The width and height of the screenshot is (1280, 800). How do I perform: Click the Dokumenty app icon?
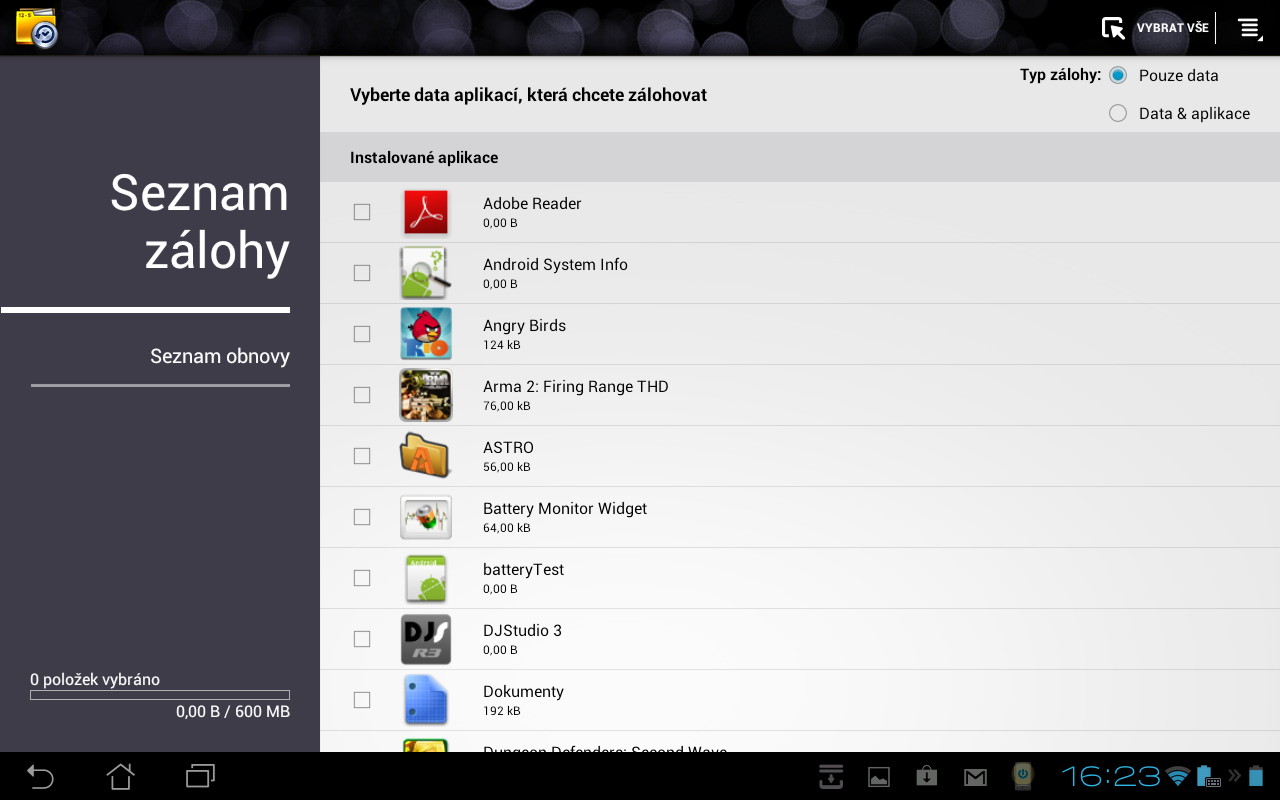pos(426,699)
